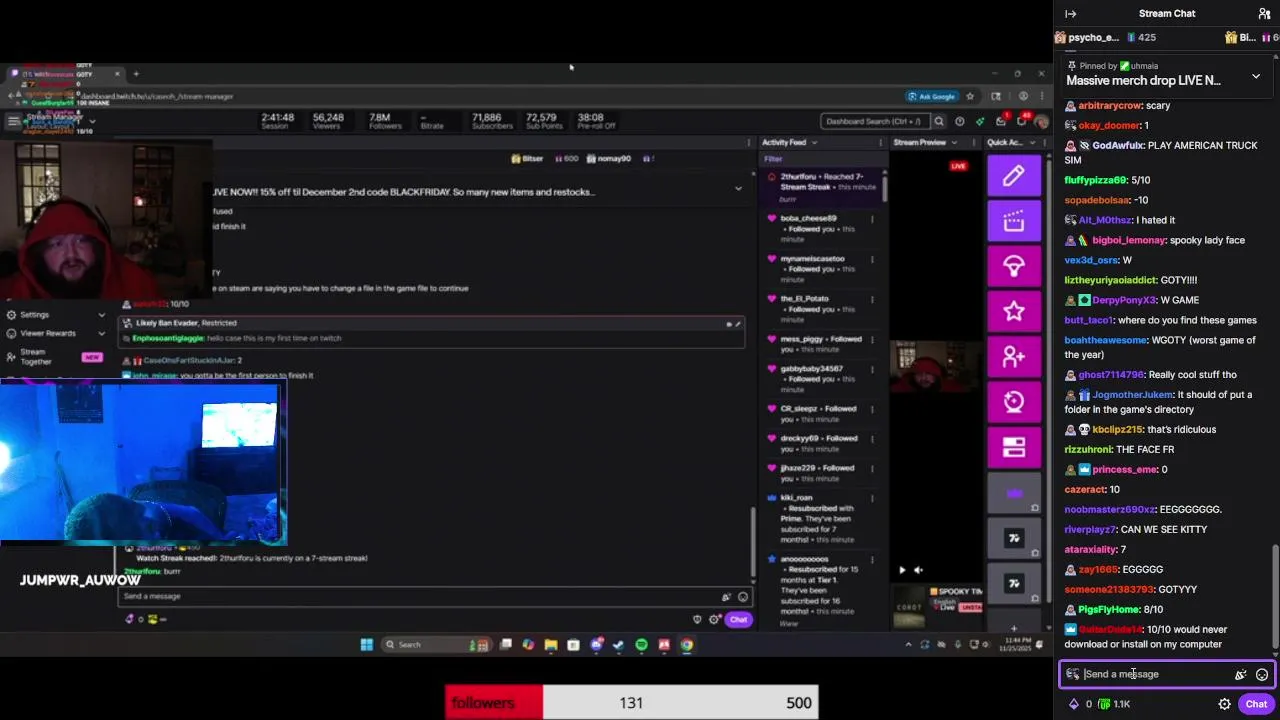Click username fluffypizza69 in chat
The height and width of the screenshot is (720, 1280).
coord(1096,180)
